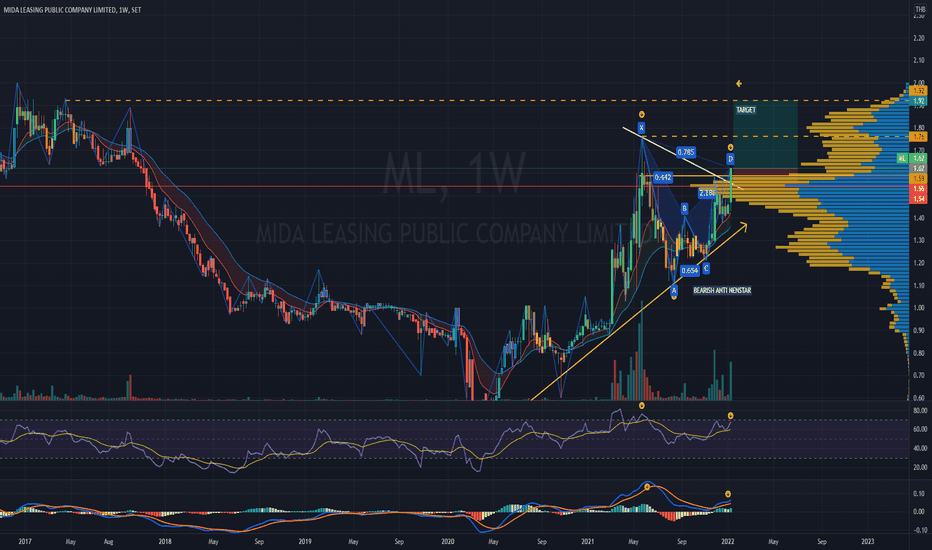Click the 0.785 ratio label
The image size is (932, 550).
(686, 152)
